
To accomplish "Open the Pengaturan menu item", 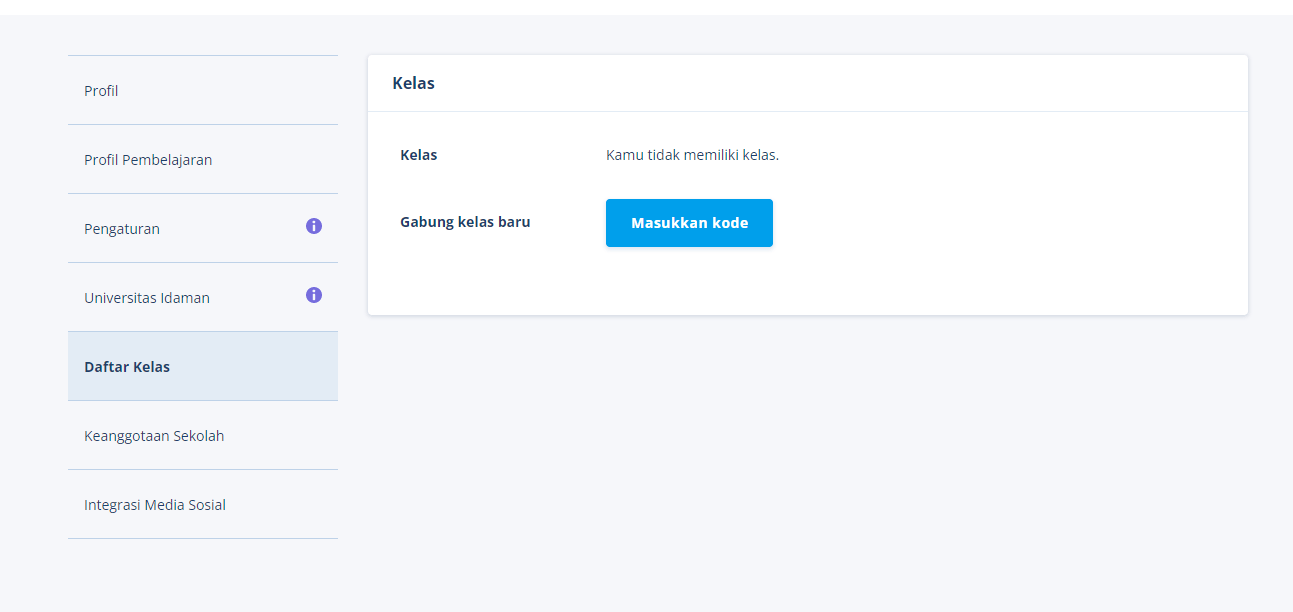I will click(x=203, y=228).
